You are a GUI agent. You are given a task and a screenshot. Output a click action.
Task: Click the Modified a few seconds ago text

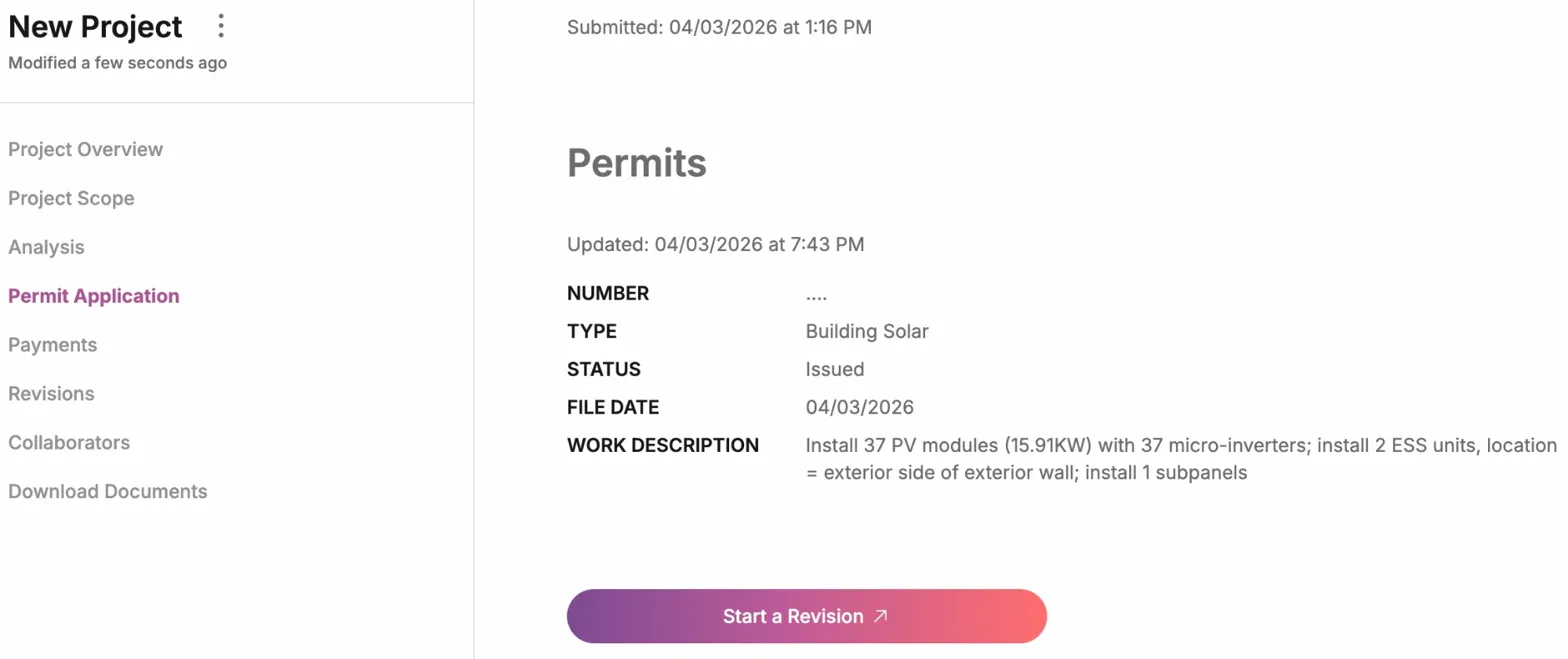pyautogui.click(x=117, y=62)
